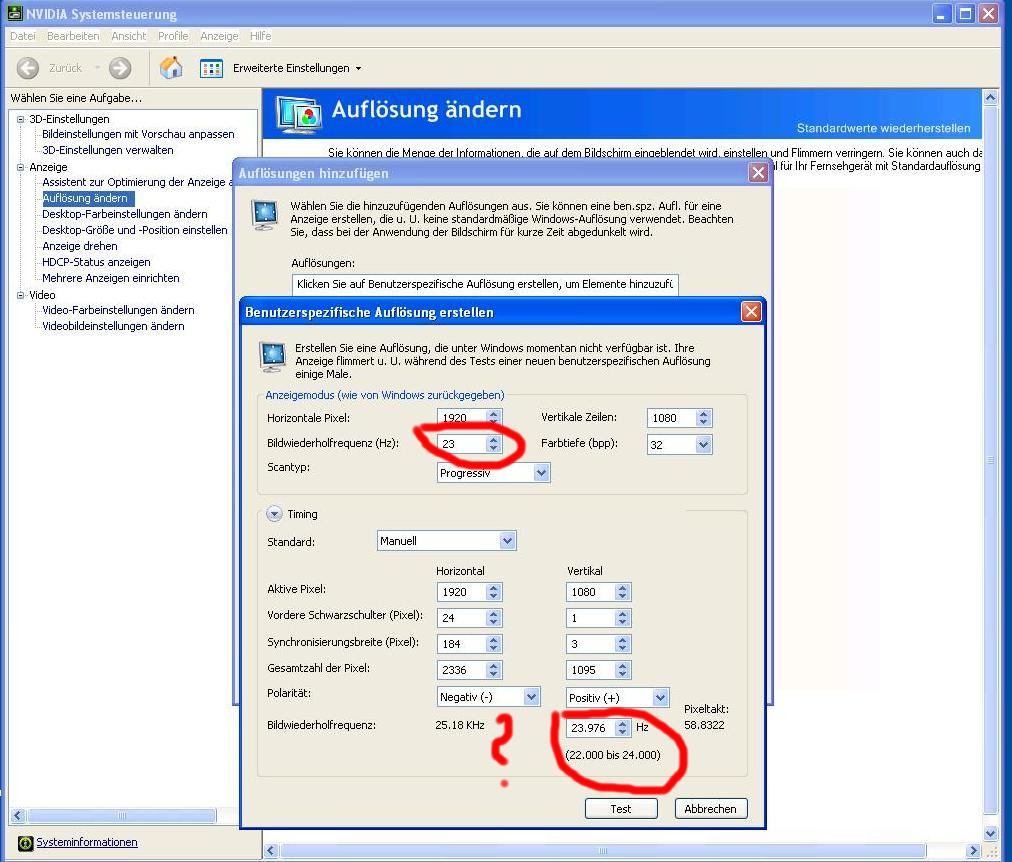Screen dimensions: 1012x862
Task: Click the Vertikale Zeilen spinner arrows
Action: 704,417
